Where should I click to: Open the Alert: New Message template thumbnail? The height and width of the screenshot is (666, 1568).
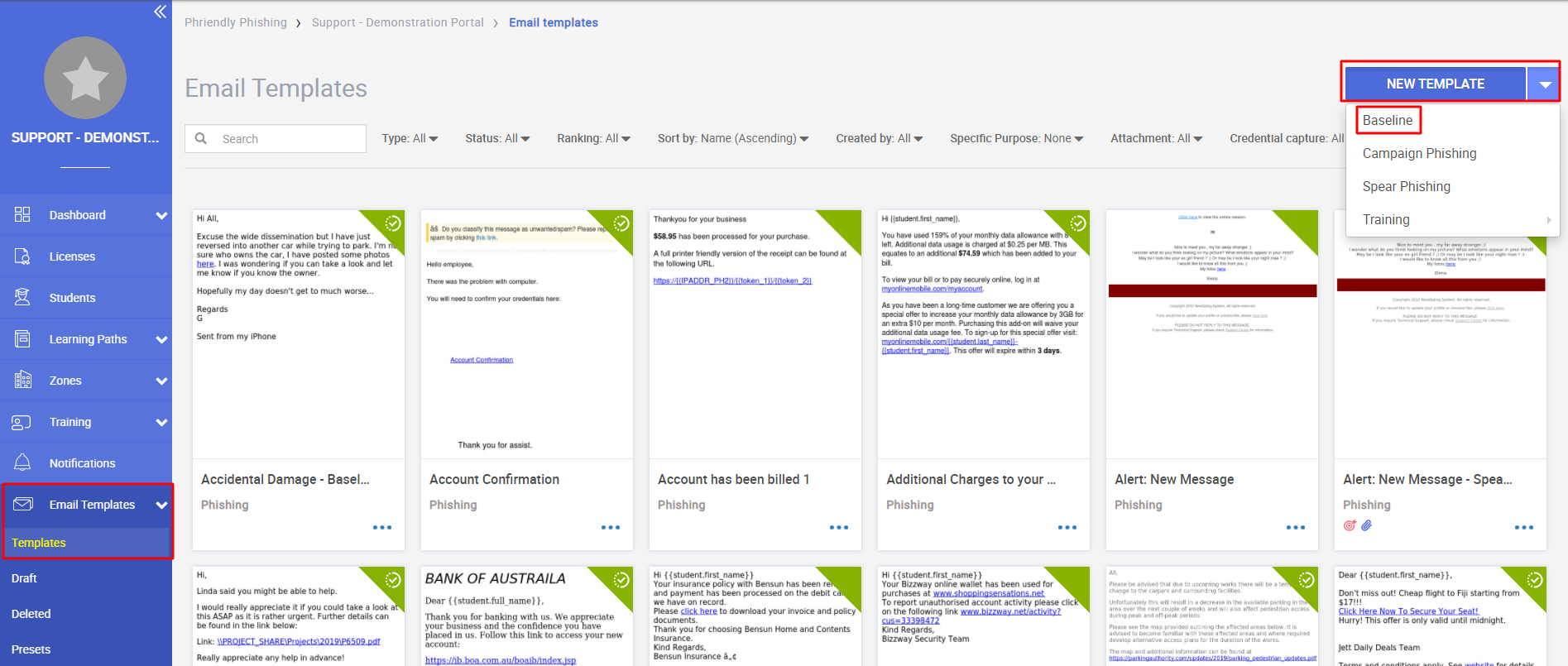pyautogui.click(x=1212, y=334)
